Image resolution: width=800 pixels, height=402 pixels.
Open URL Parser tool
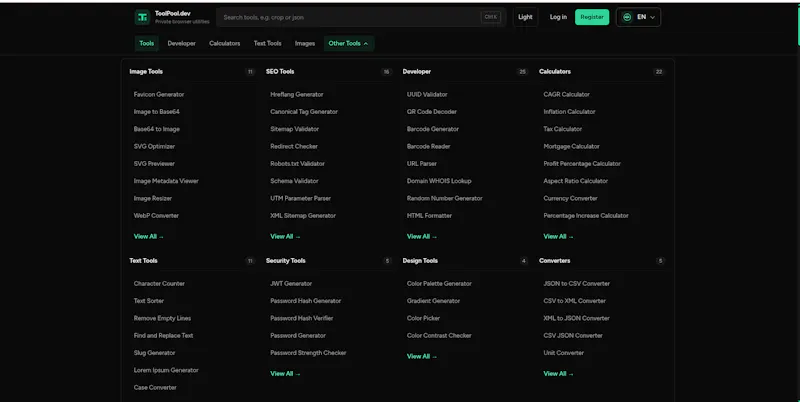coord(422,164)
